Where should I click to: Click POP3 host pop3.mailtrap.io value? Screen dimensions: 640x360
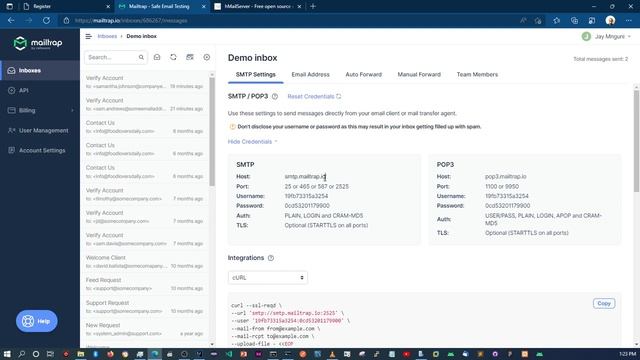[x=505, y=177]
